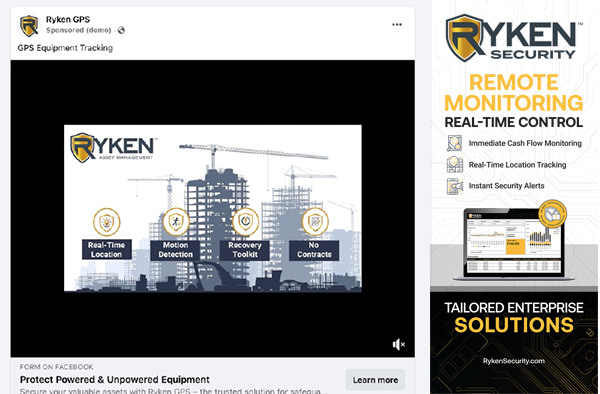
Task: Click the 'REMOTE MONITORING' ad heading
Action: pos(514,93)
